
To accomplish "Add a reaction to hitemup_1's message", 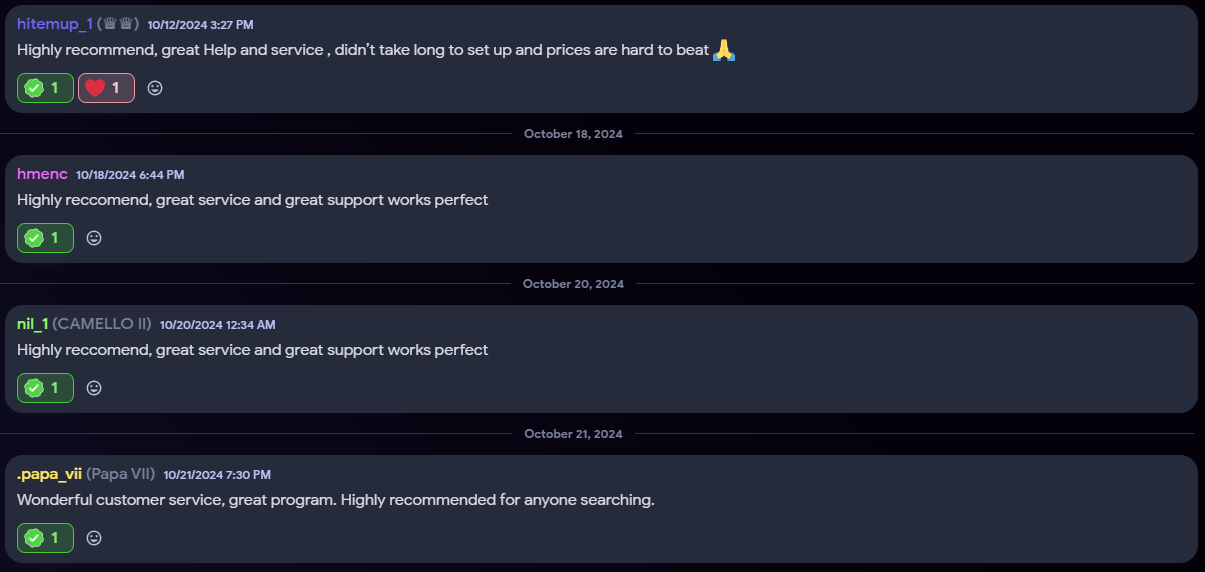I will click(x=155, y=88).
